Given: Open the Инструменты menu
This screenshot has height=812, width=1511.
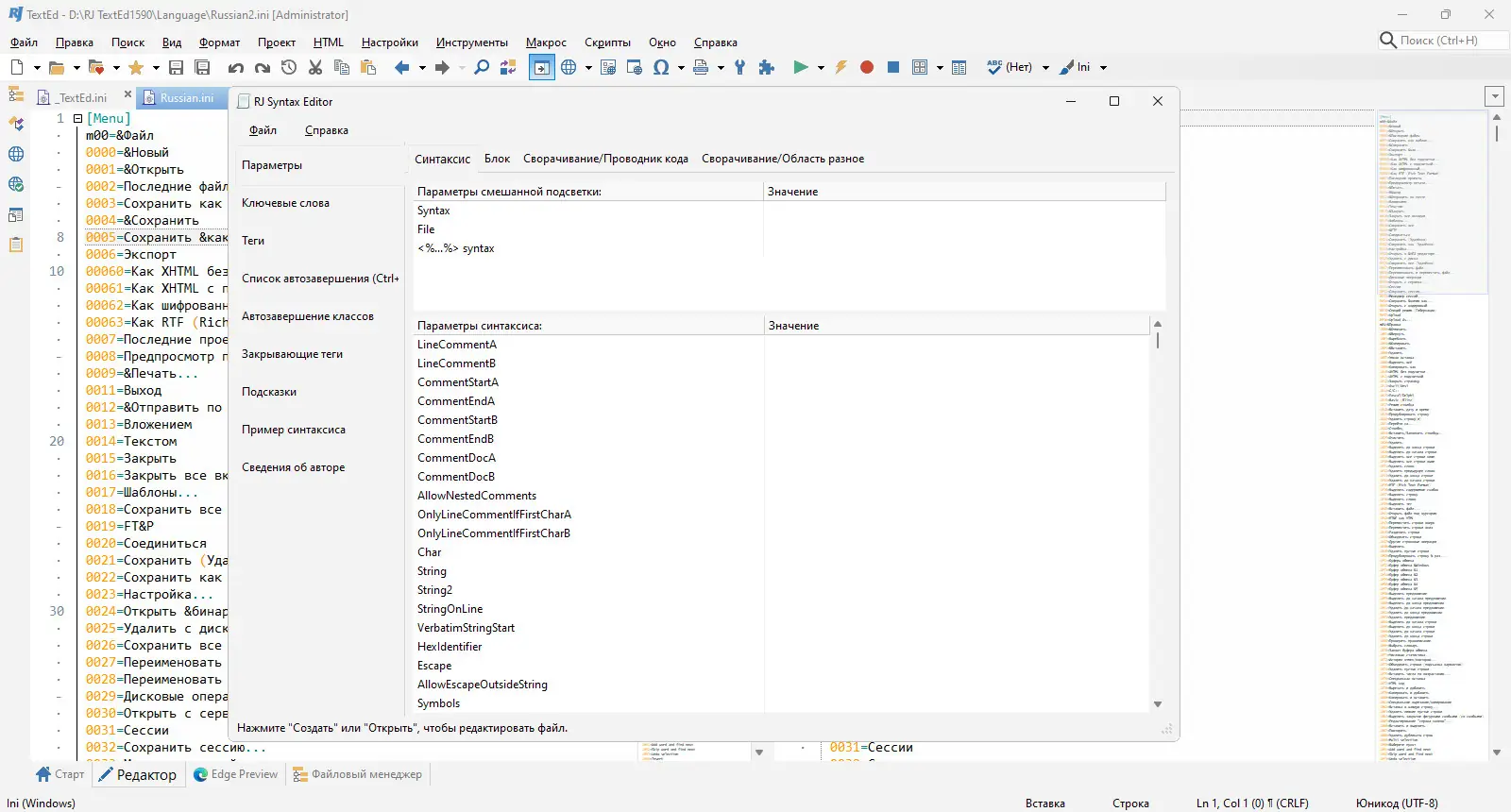Looking at the screenshot, I should (471, 42).
